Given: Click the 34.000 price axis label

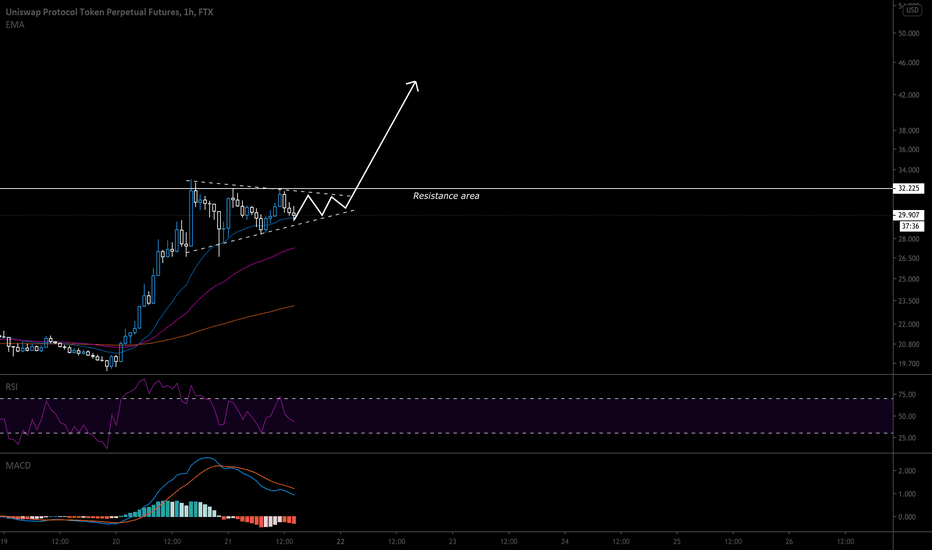Looking at the screenshot, I should 908,169.
